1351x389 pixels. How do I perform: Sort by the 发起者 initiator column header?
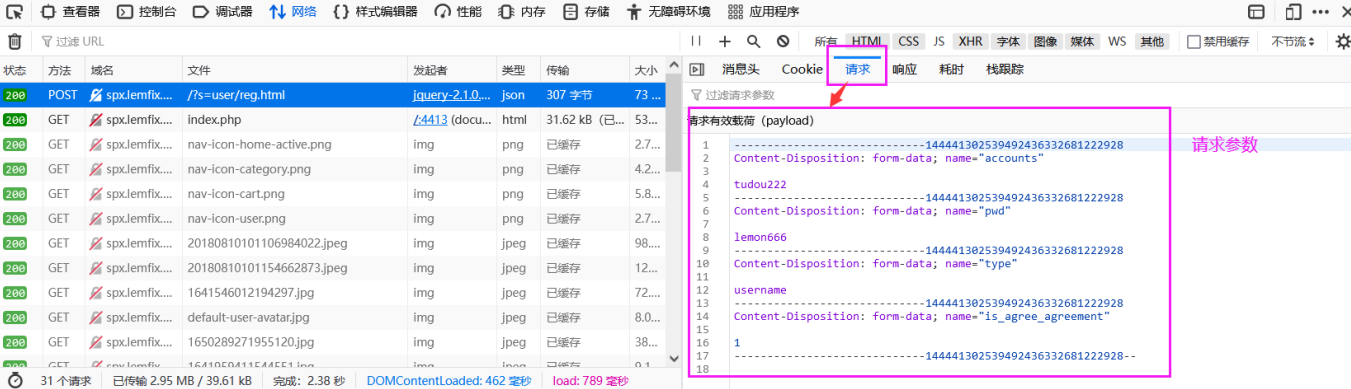click(452, 70)
